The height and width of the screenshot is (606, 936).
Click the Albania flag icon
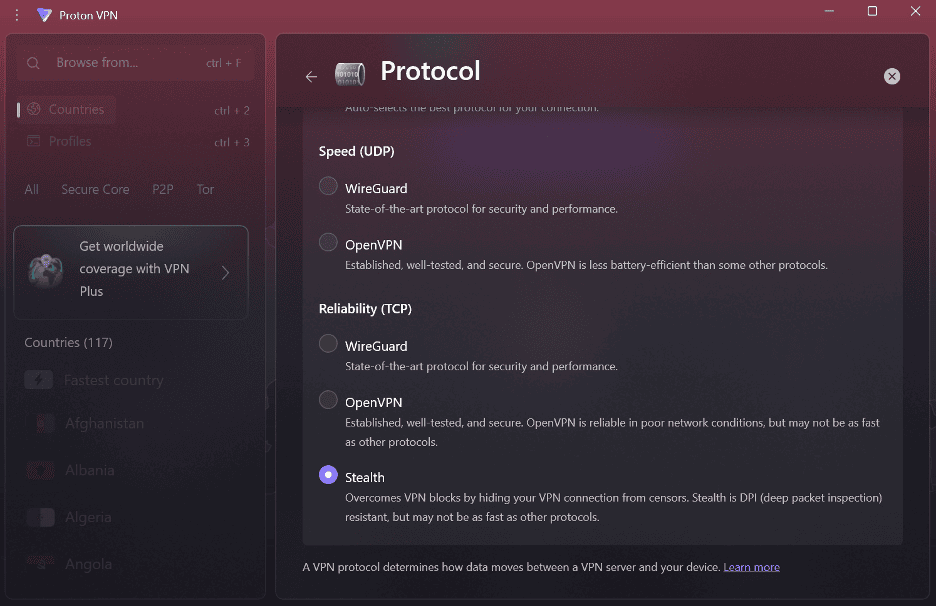(x=40, y=470)
